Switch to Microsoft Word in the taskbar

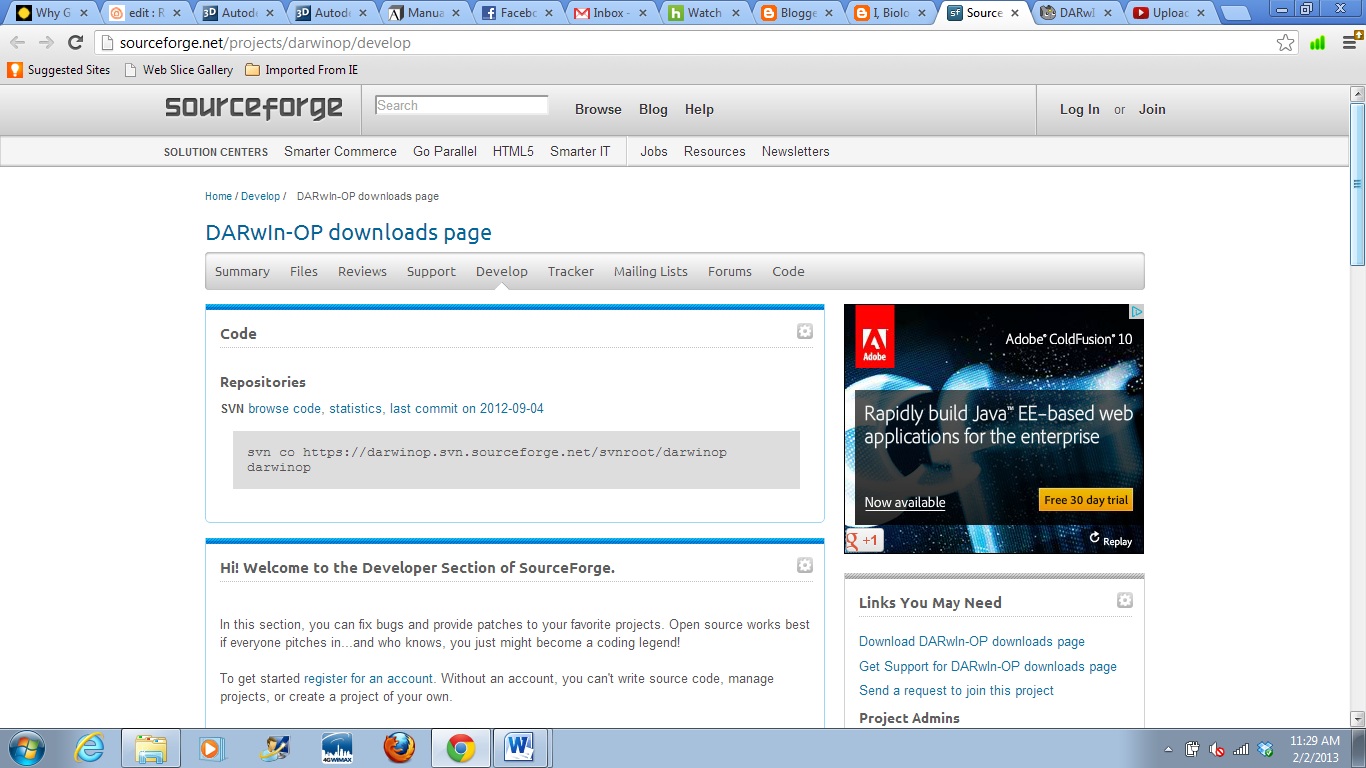(x=521, y=748)
